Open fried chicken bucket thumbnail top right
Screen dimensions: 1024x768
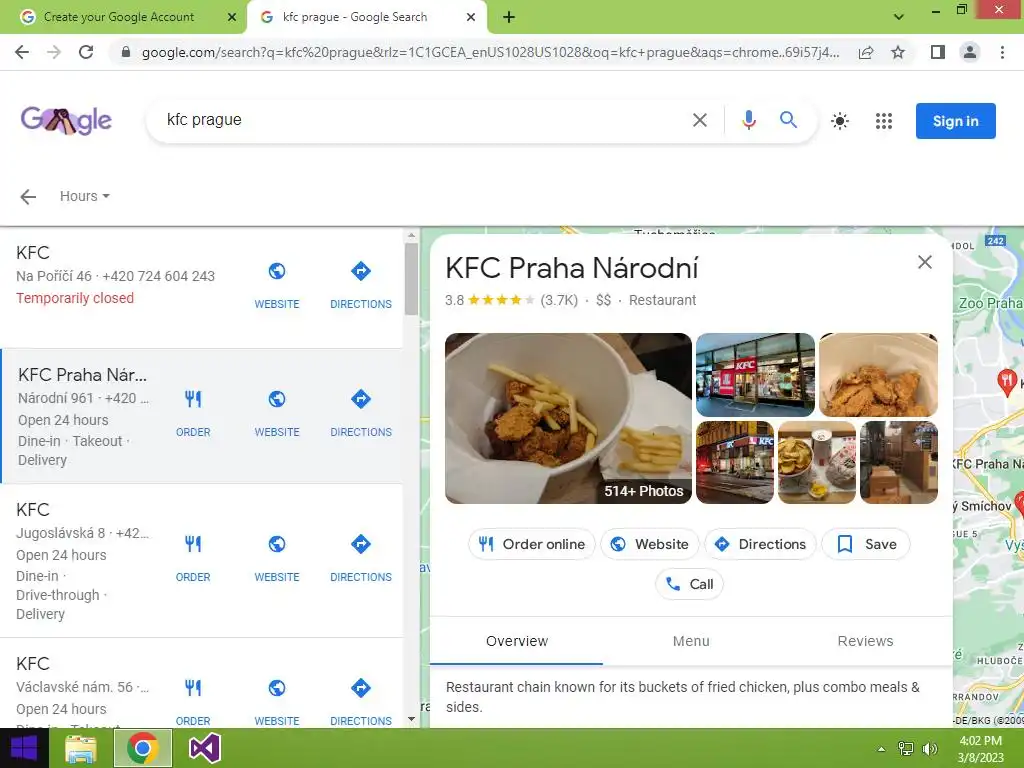tap(878, 375)
